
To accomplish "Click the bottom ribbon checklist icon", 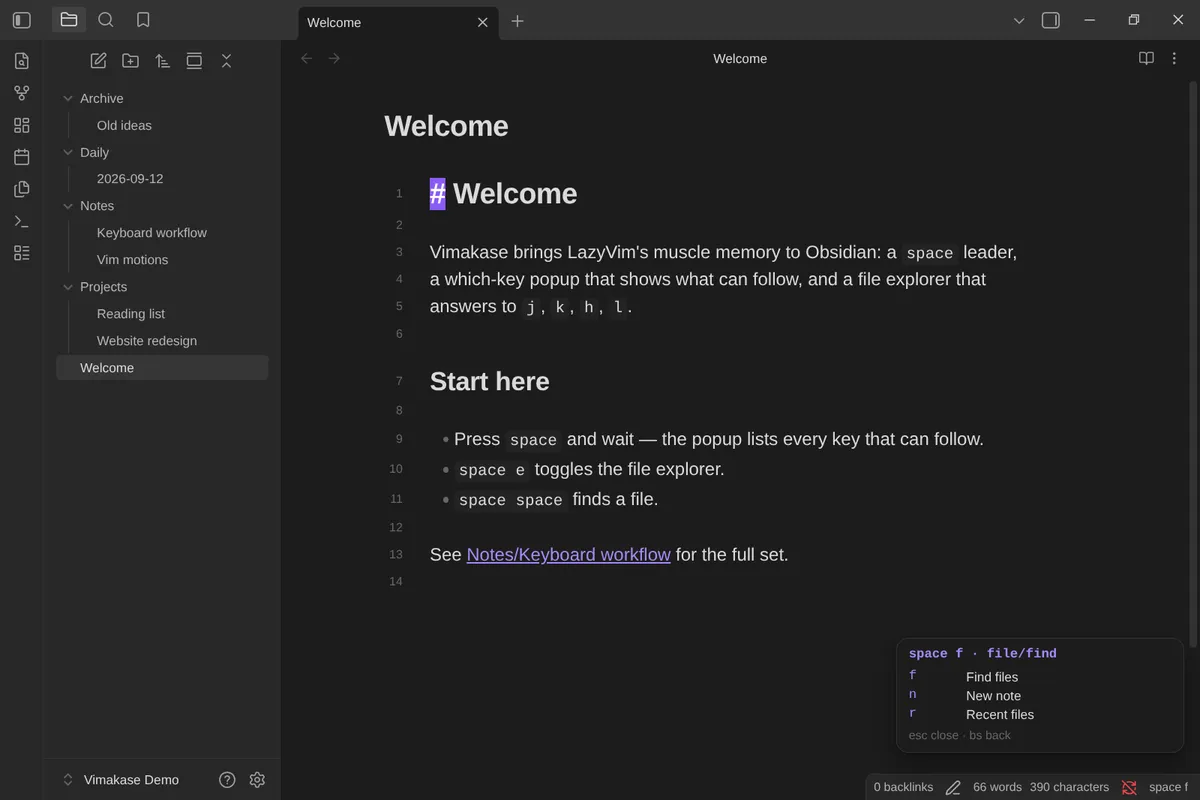I will click(21, 253).
